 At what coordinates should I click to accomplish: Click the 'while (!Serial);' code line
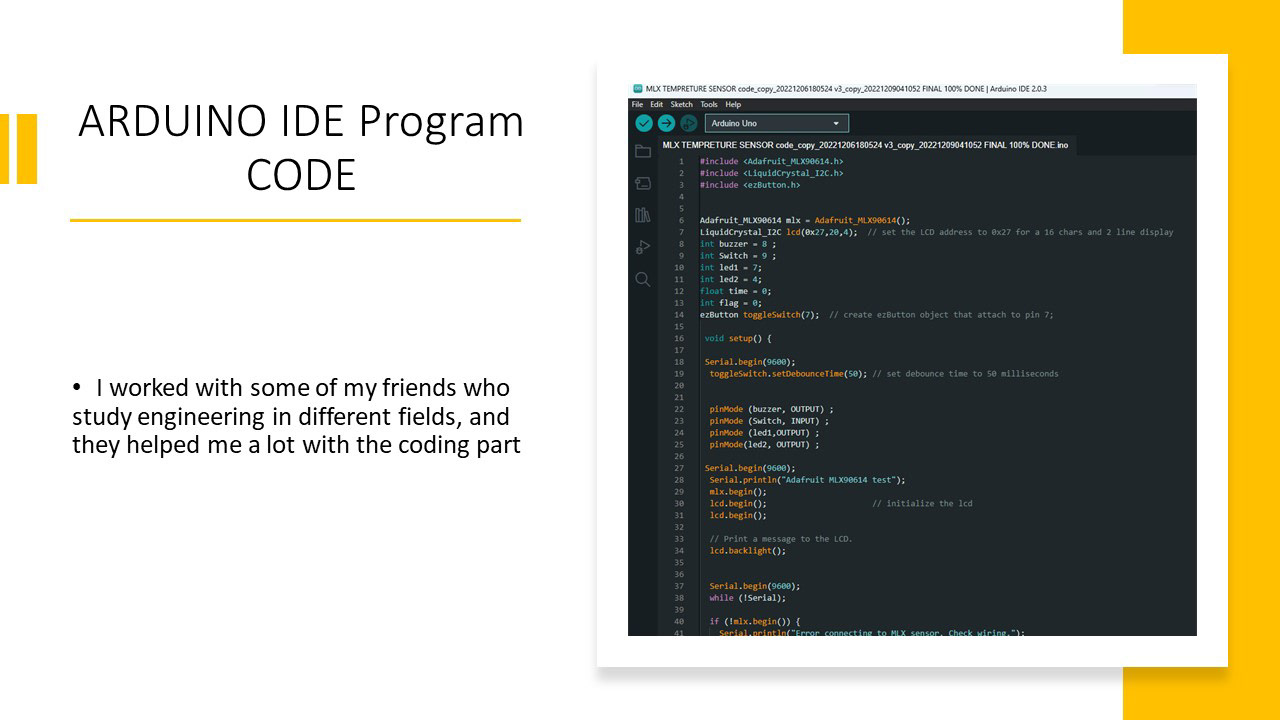click(x=748, y=598)
